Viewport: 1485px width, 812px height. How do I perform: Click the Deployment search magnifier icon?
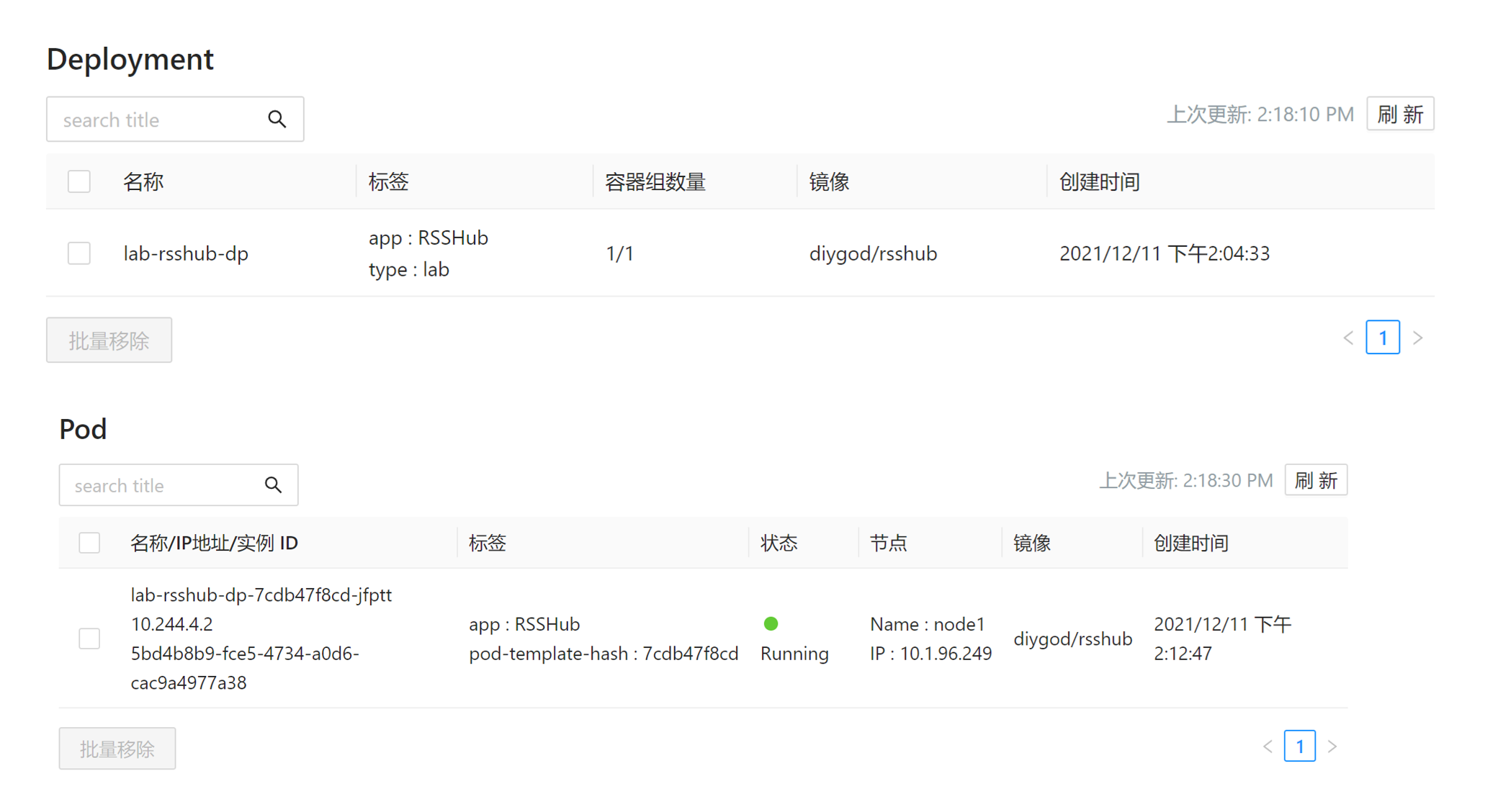coord(277,119)
